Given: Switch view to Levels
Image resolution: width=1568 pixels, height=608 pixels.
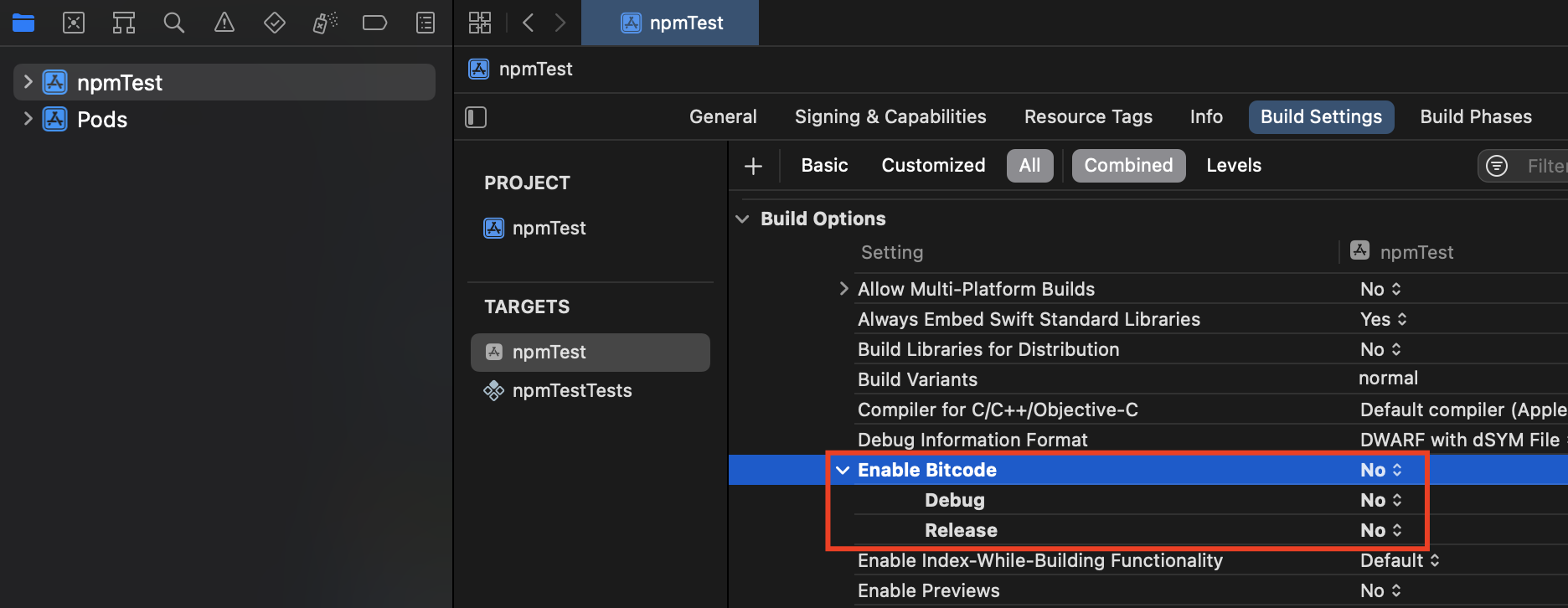Looking at the screenshot, I should tap(1234, 165).
